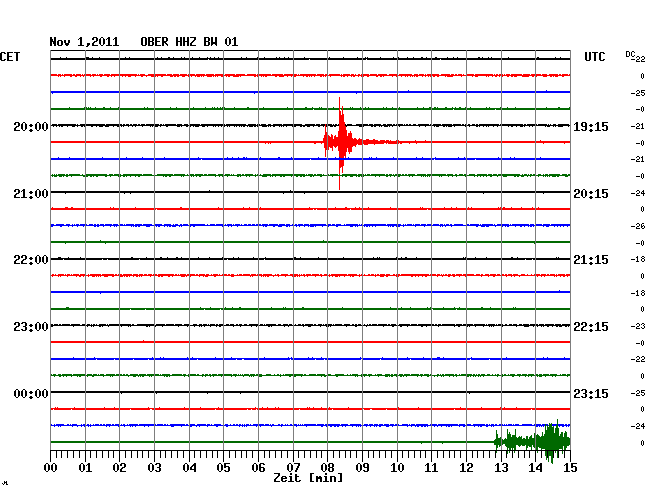This screenshot has width=650, height=494.
Task: Pick minute label "12" on the Zeit axis
Action: [466, 467]
